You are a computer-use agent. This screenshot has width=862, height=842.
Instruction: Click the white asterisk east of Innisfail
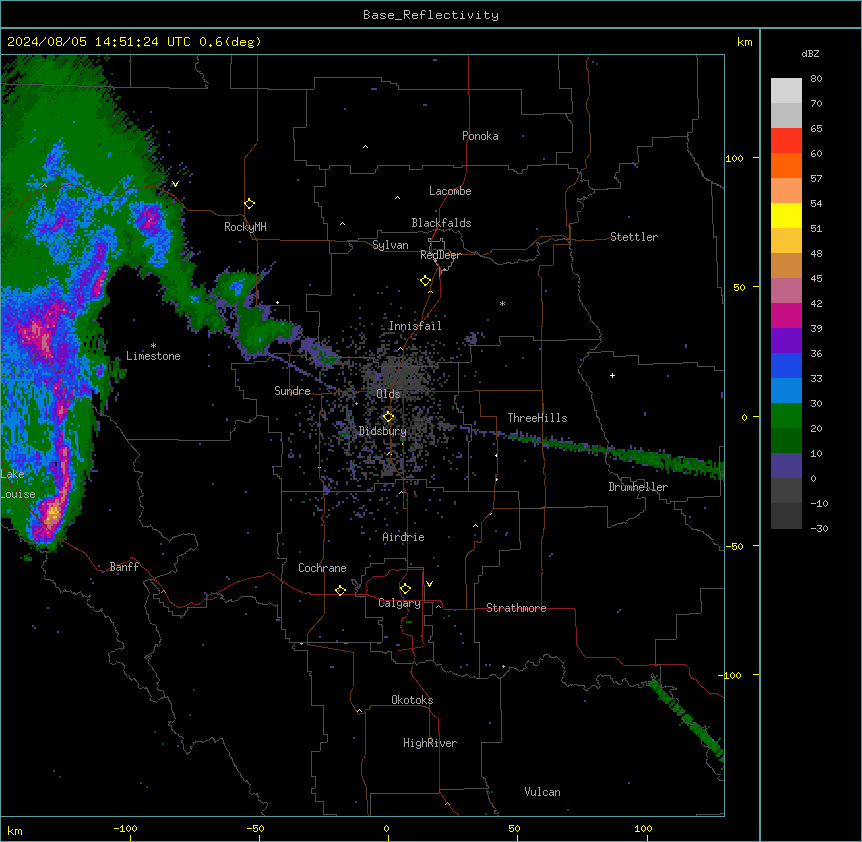coord(502,303)
